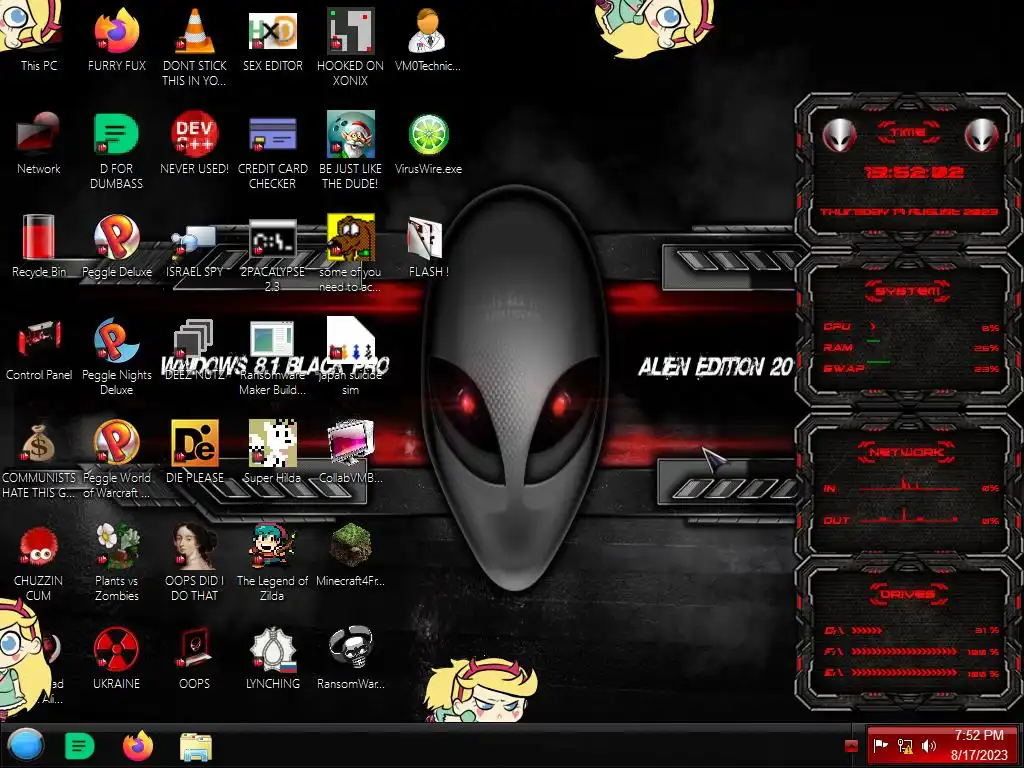Open the Peggle Deluxe shortcut

116,246
